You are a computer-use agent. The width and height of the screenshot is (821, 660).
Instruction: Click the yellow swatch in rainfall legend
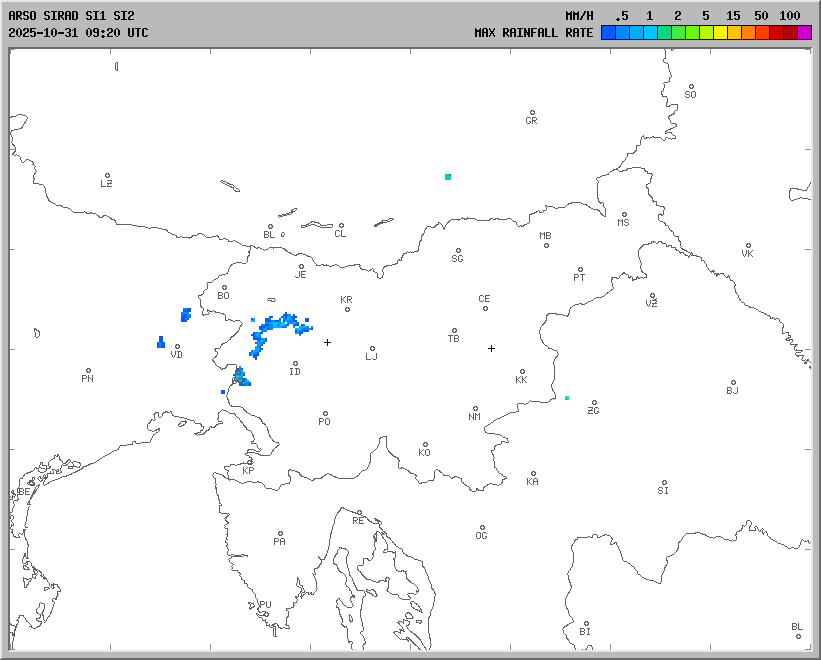pos(721,33)
